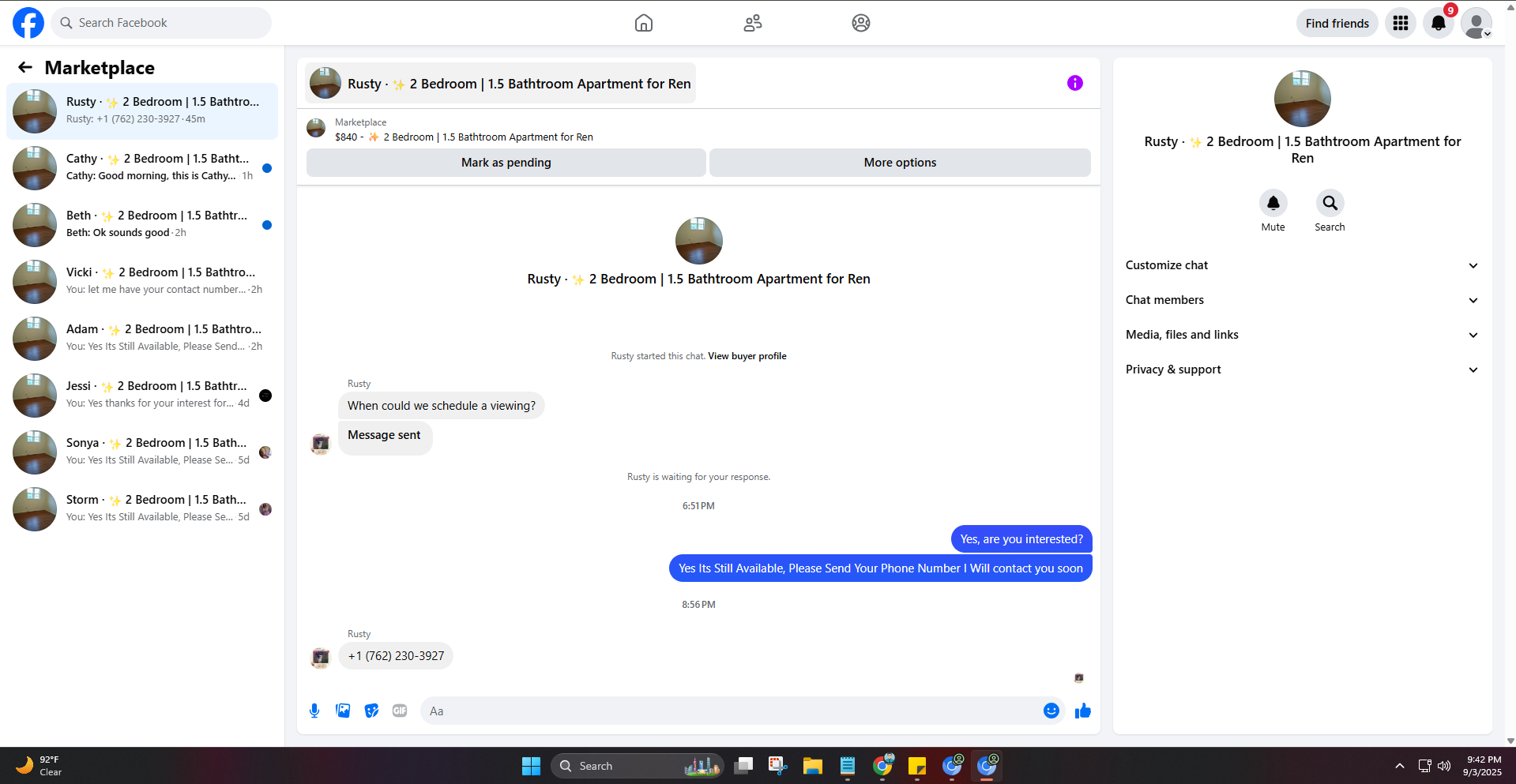Click the phone number message +1 (762) 230-3927

(x=396, y=656)
